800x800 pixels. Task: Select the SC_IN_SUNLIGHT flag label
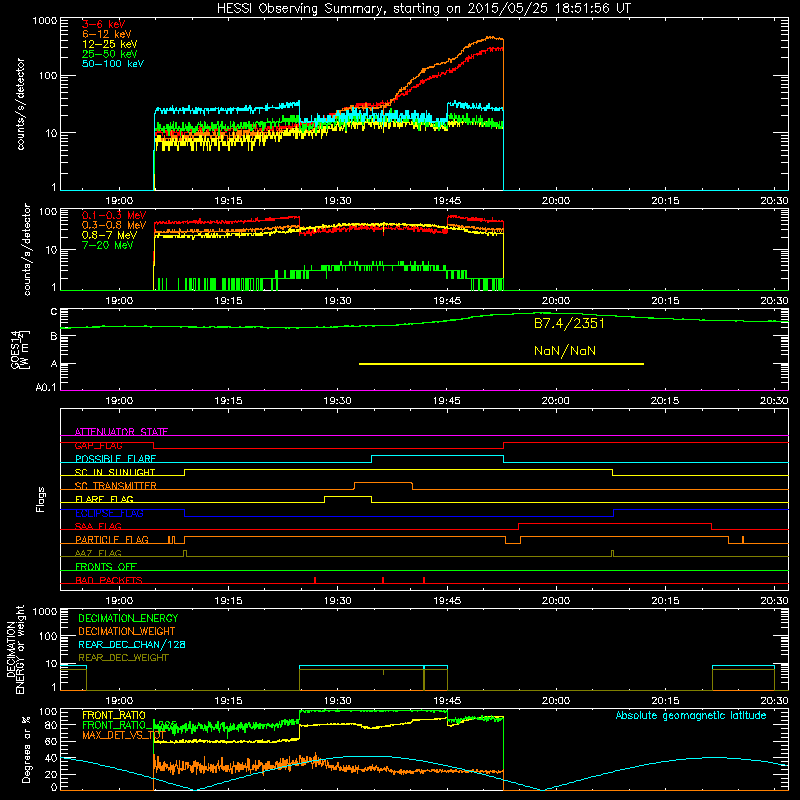(115, 472)
